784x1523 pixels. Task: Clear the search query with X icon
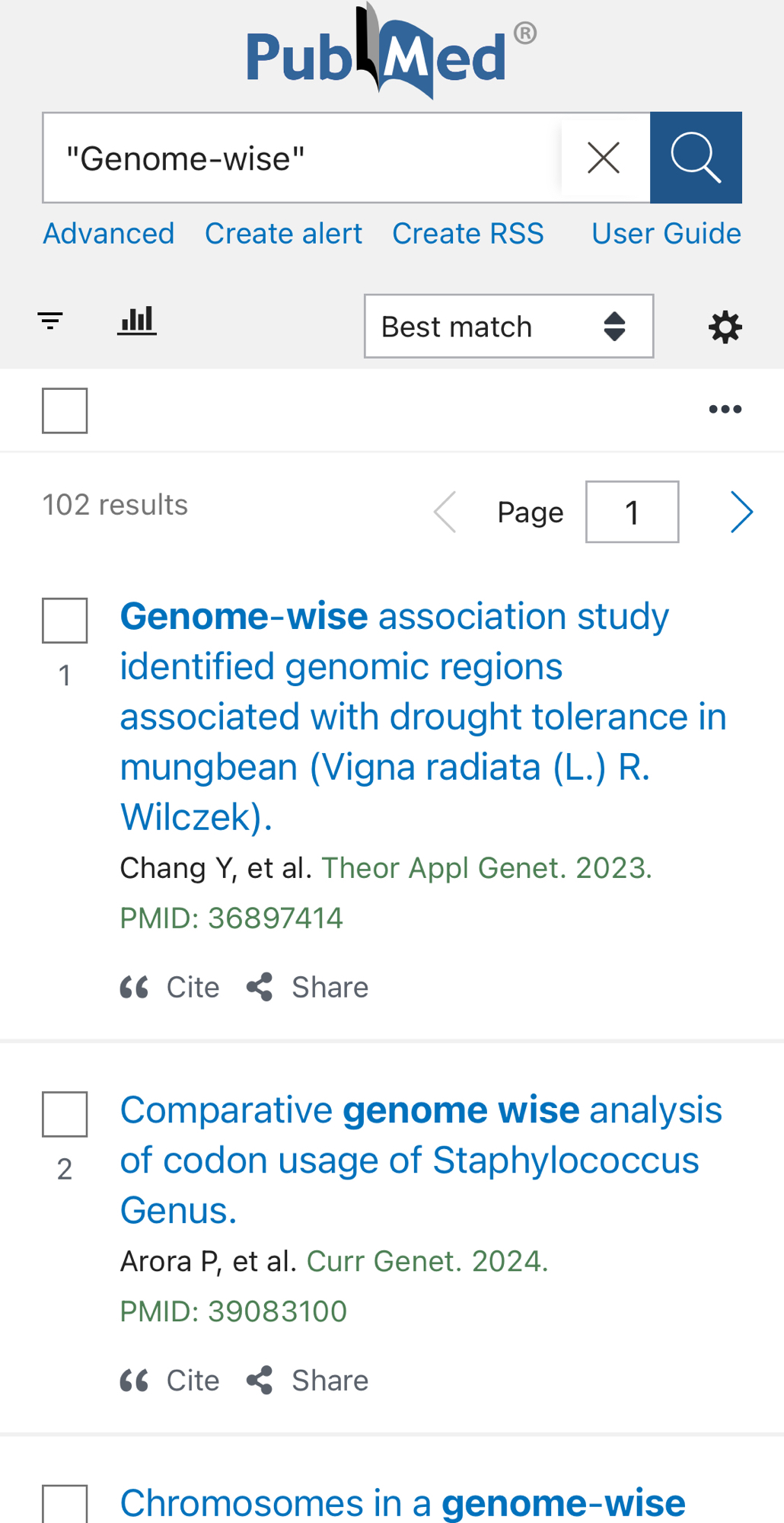(604, 158)
